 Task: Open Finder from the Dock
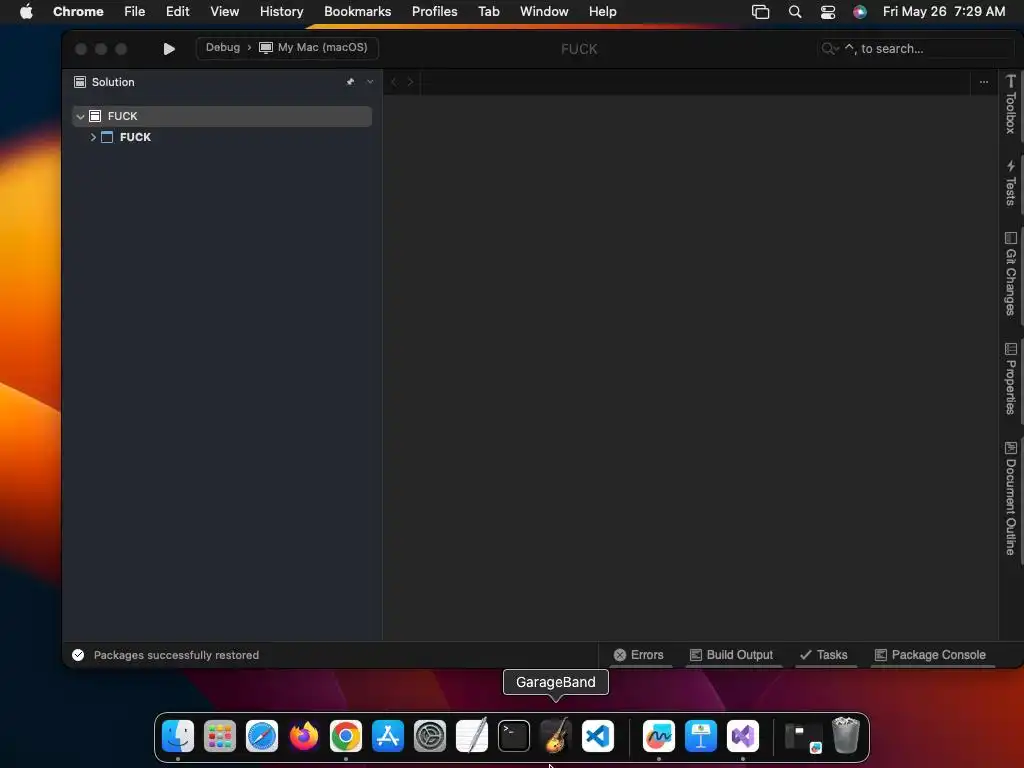178,736
